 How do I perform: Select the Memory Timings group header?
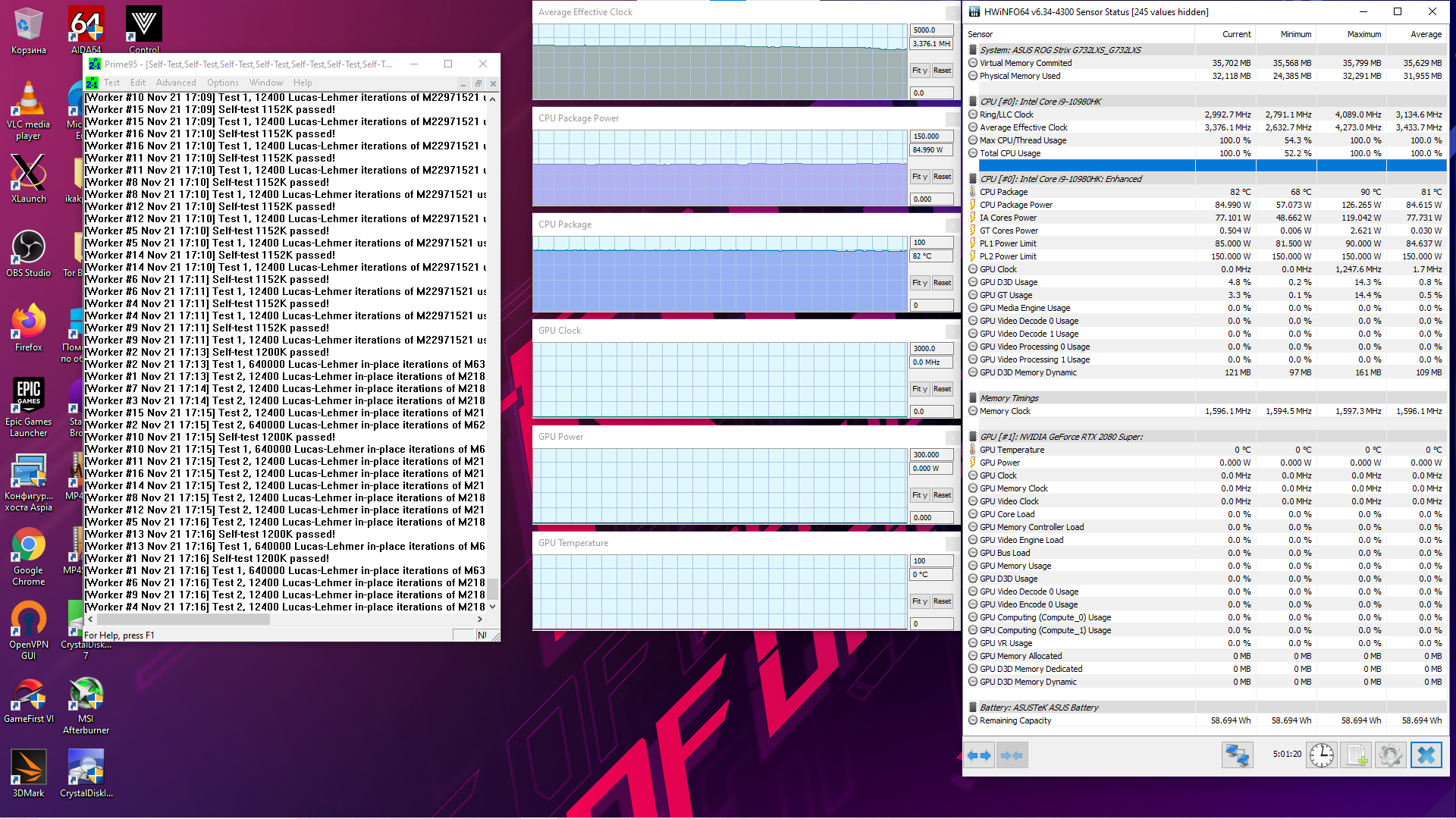(x=1206, y=398)
